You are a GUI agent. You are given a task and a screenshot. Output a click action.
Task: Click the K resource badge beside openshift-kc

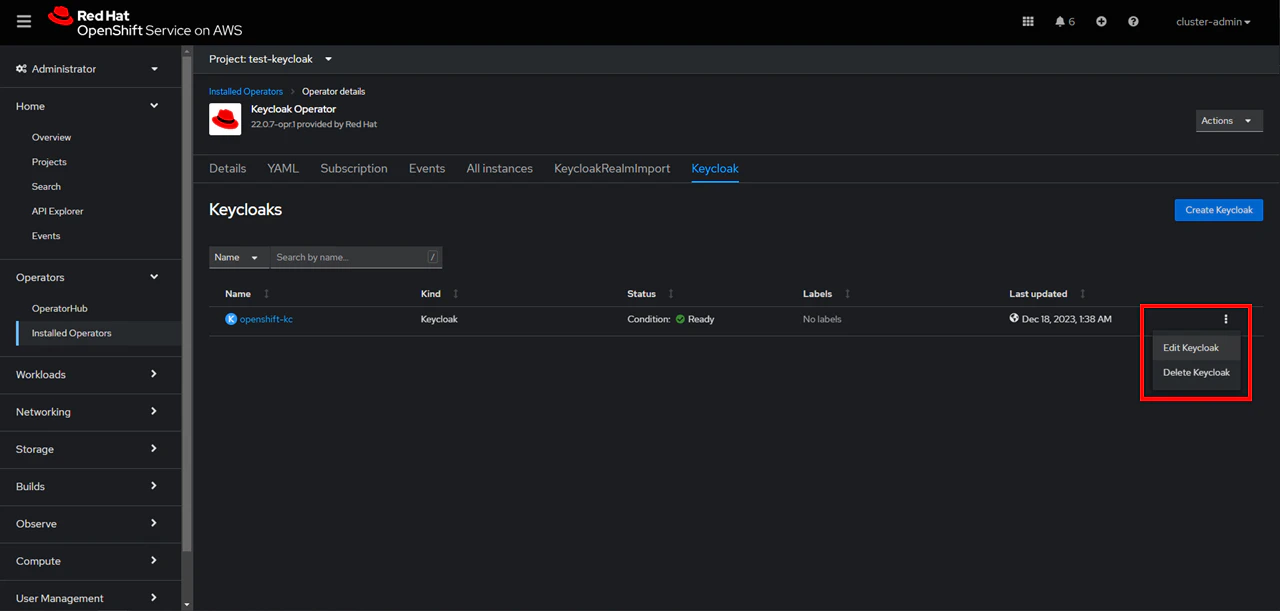[x=231, y=319]
